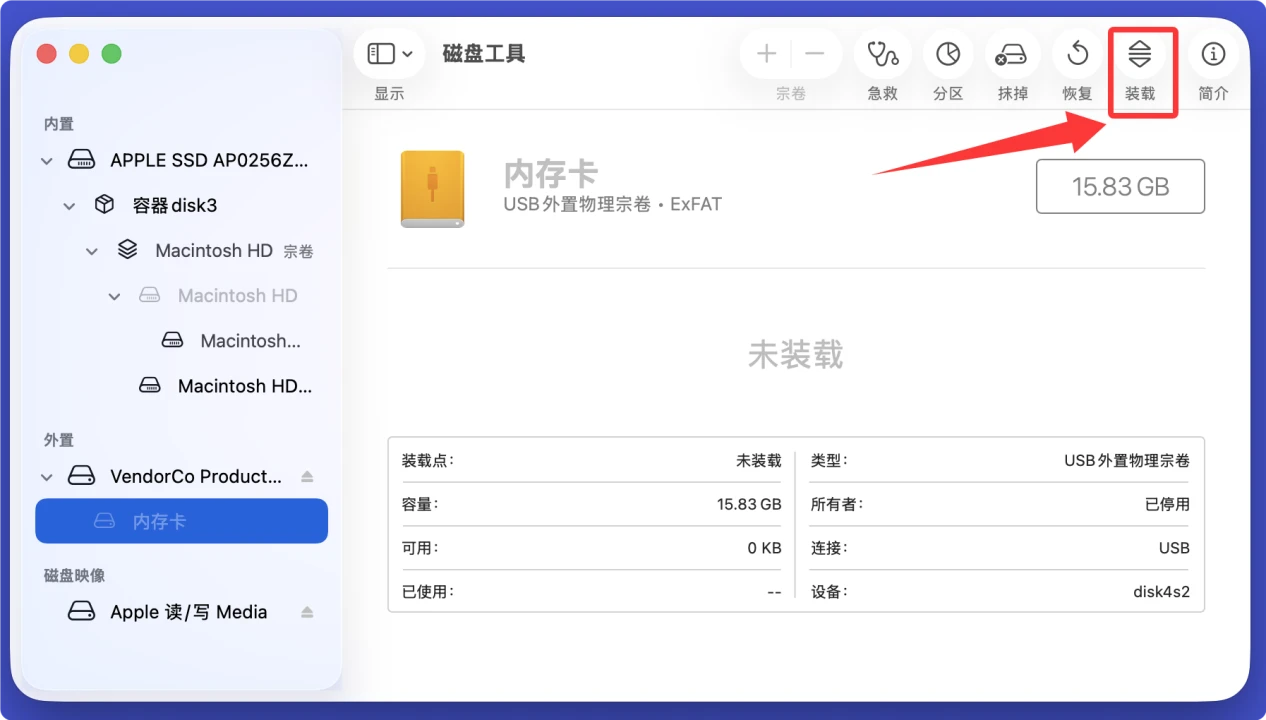Run 急救 (First Aid) on the disk
This screenshot has height=720, width=1266.
click(x=882, y=54)
